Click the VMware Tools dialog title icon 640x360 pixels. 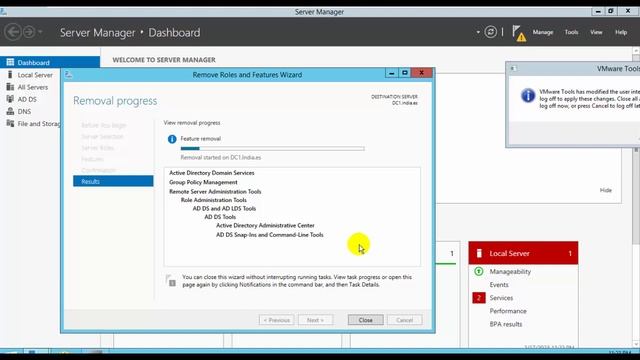(513, 69)
